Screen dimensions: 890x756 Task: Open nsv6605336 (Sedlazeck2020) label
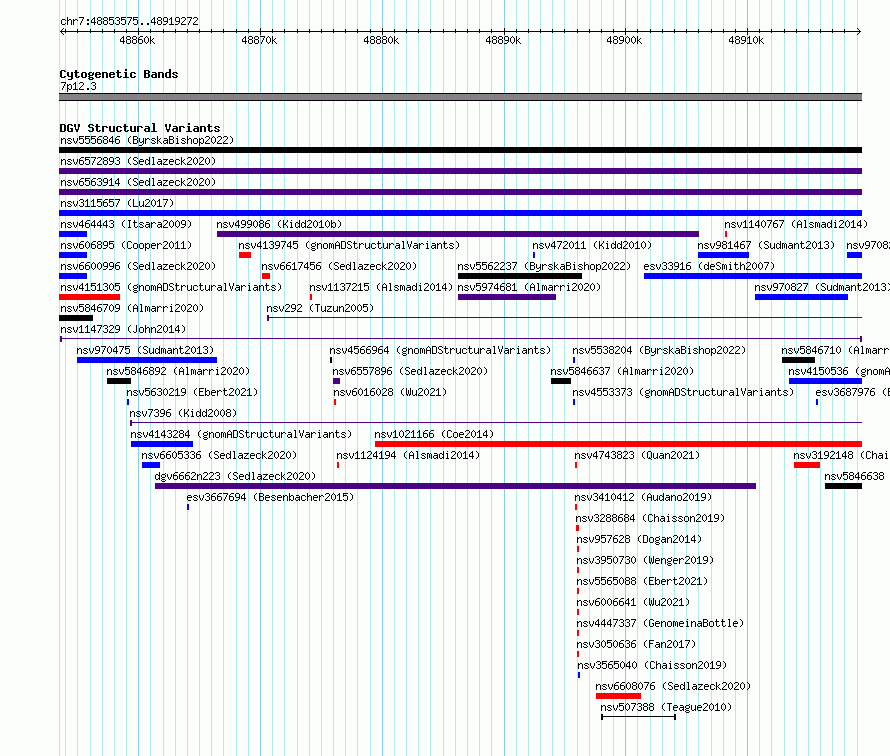point(219,455)
